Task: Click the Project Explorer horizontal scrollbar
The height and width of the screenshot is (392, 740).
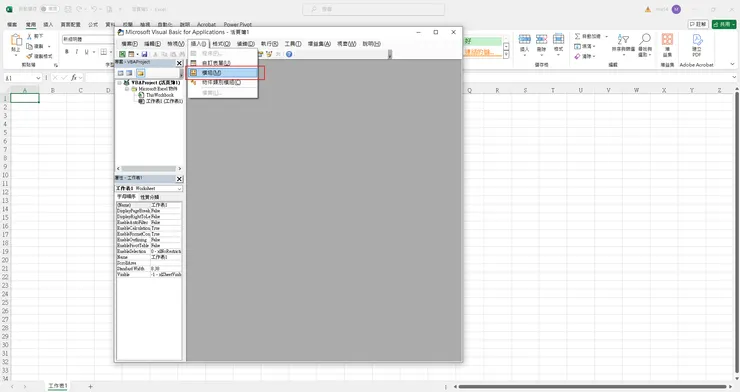Action: [x=149, y=168]
